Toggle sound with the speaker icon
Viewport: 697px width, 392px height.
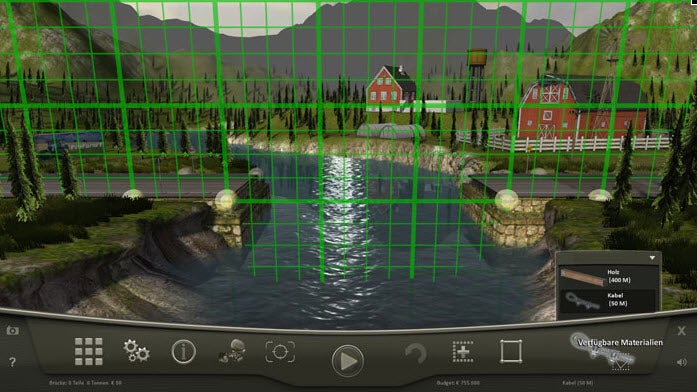click(681, 362)
